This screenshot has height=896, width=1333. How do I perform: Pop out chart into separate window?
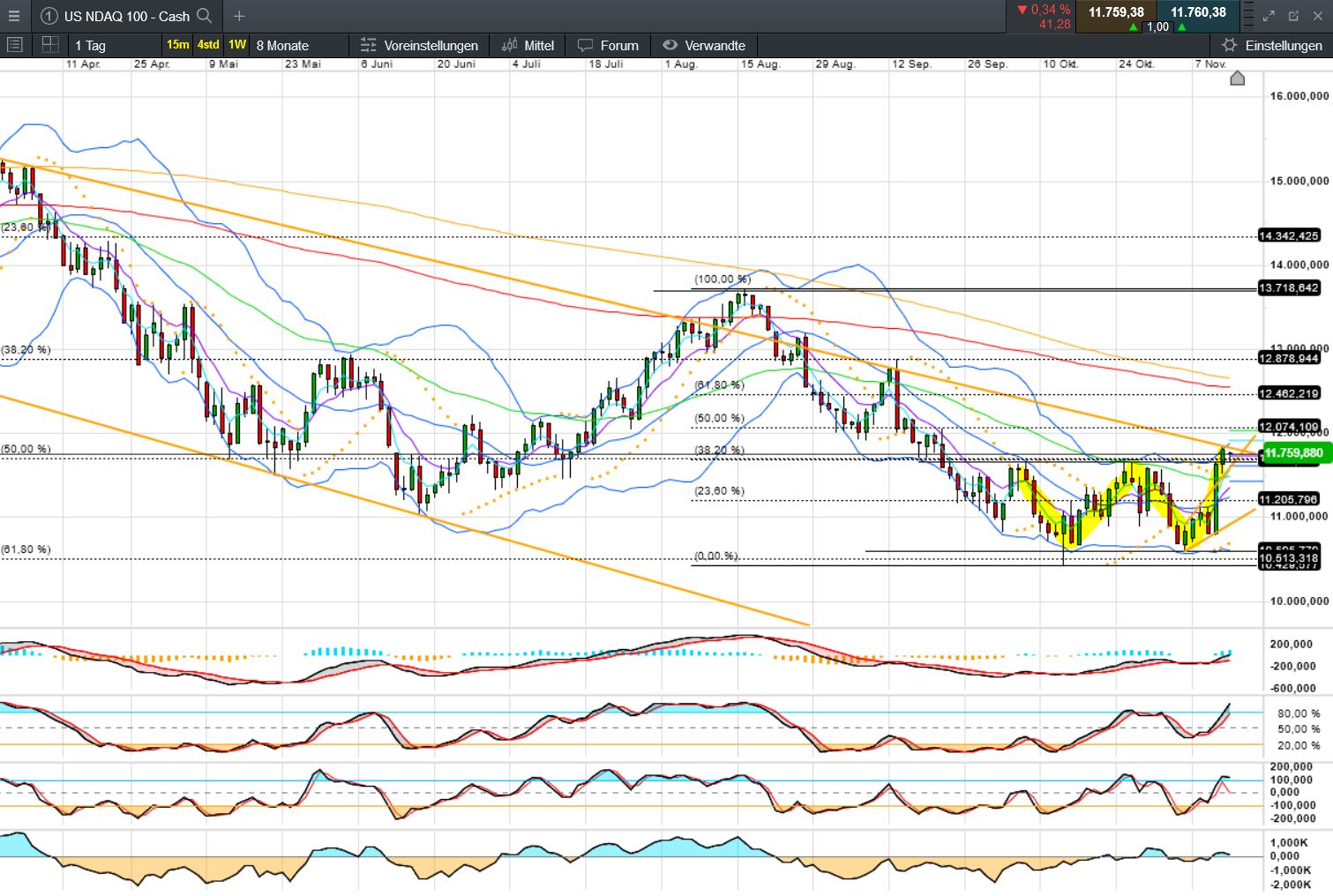(x=1293, y=16)
